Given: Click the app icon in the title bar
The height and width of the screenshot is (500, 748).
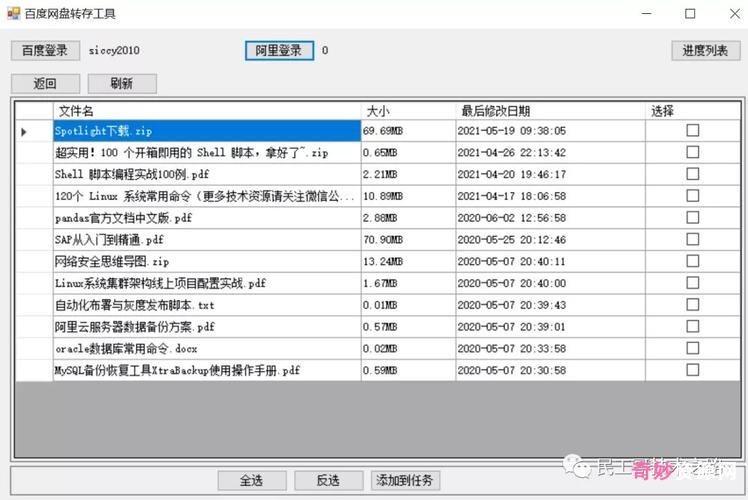Looking at the screenshot, I should click(x=13, y=13).
